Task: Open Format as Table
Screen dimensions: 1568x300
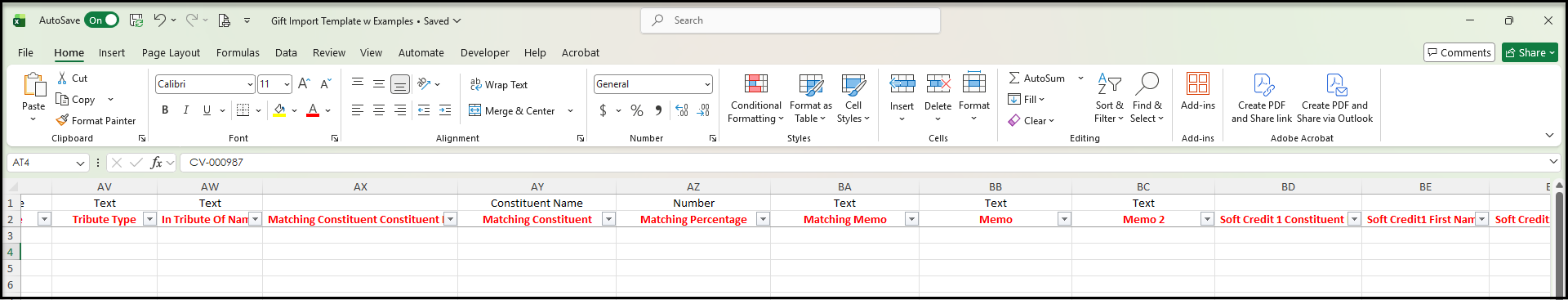Action: (811, 98)
